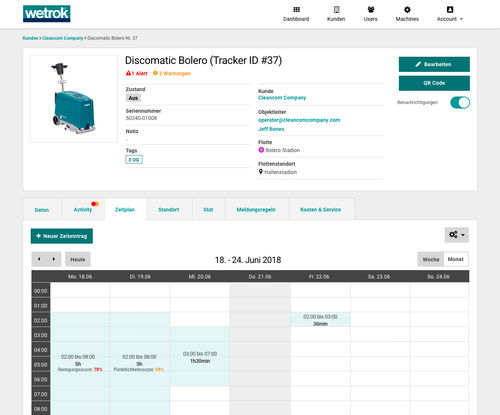Image resolution: width=500 pixels, height=415 pixels.
Task: Click the wetrok logo
Action: (x=47, y=14)
